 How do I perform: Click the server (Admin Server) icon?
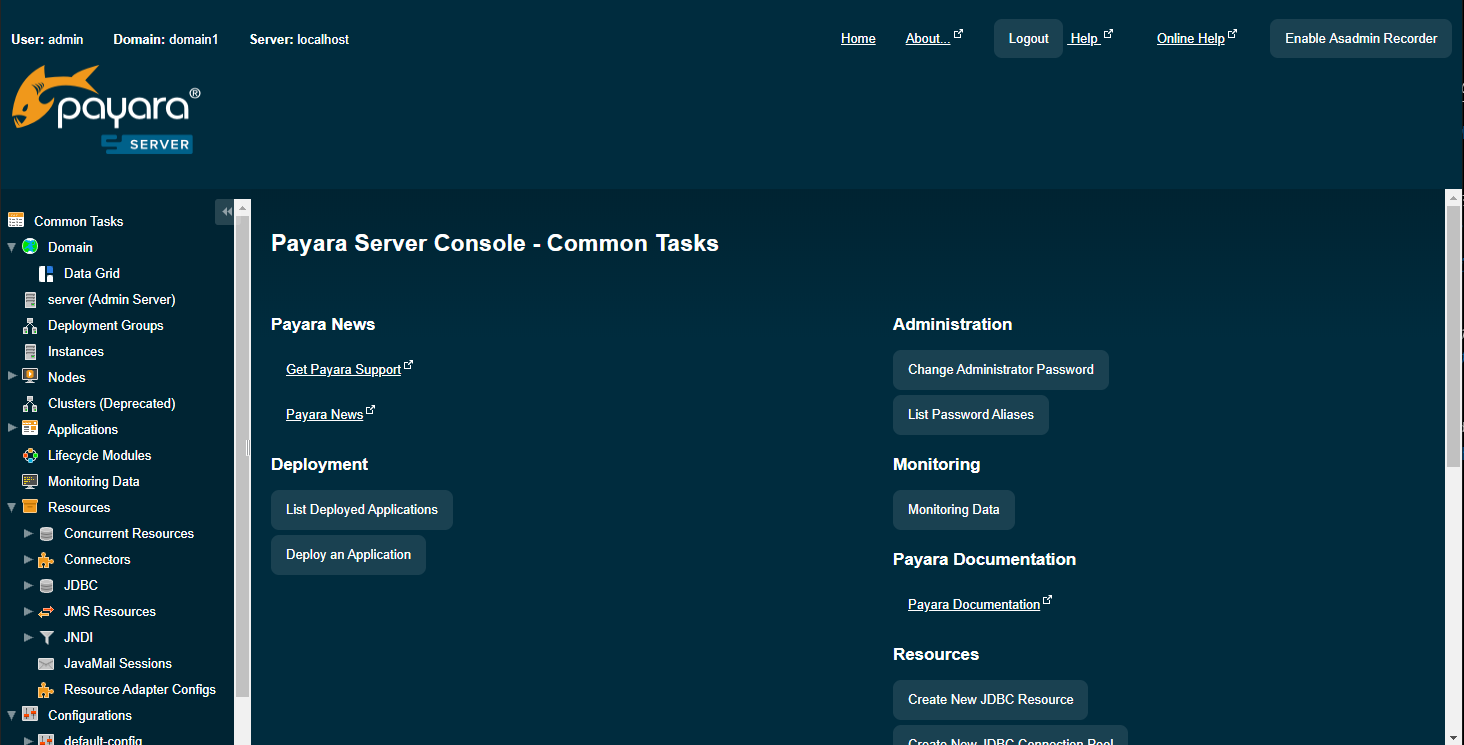(x=30, y=299)
